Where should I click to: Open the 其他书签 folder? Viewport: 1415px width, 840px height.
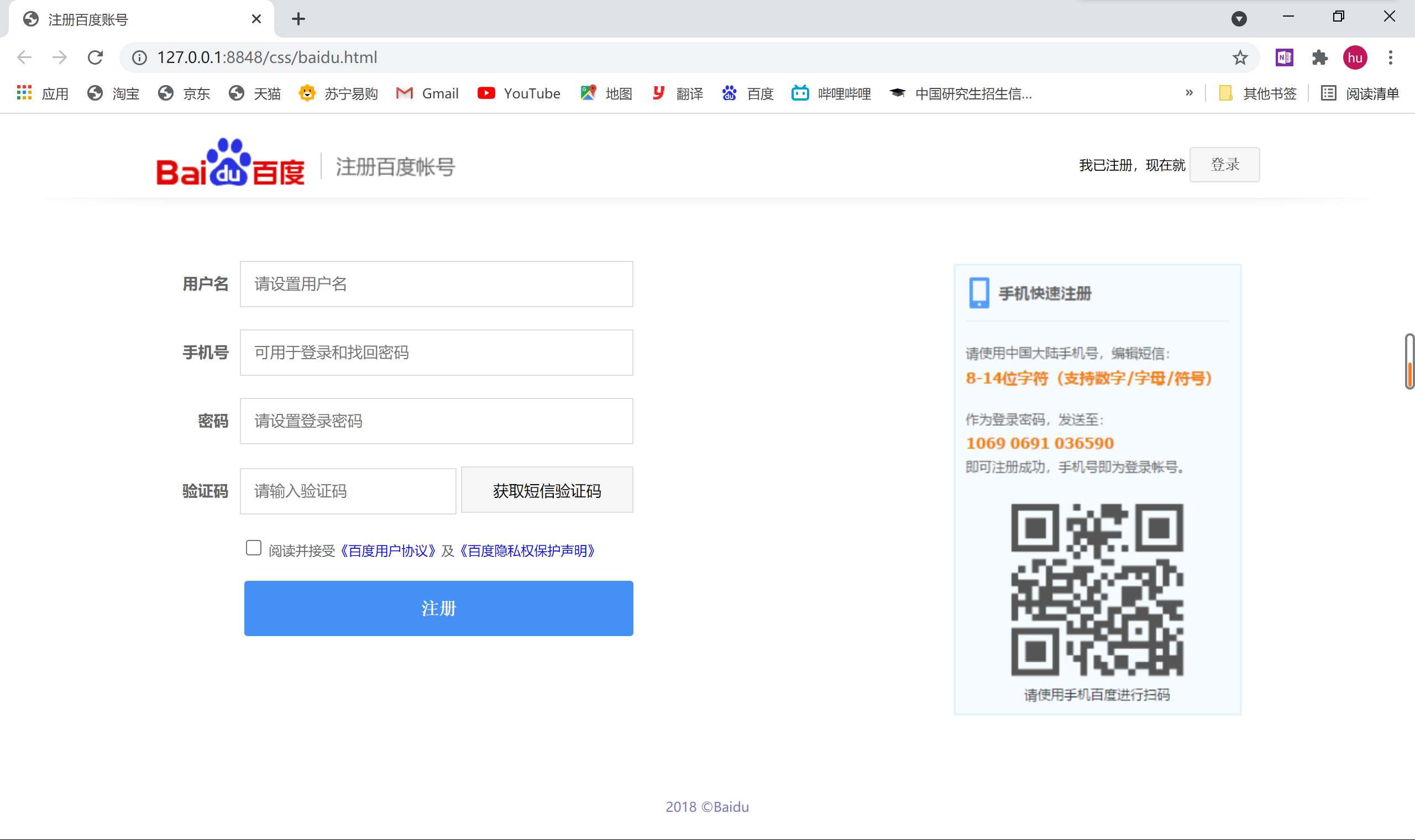pos(1257,93)
